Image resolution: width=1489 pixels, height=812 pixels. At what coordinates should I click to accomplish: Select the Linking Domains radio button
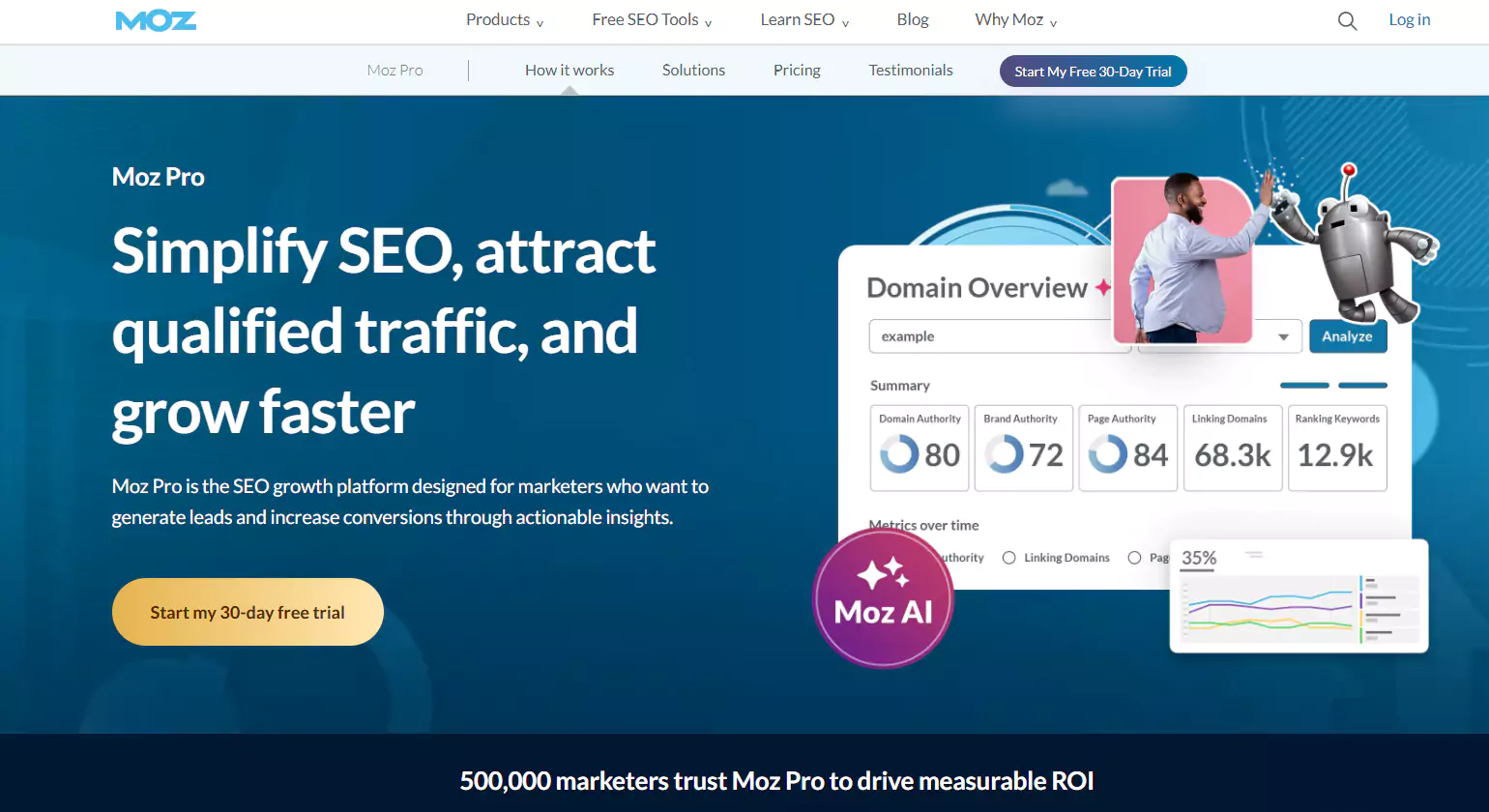pos(1008,558)
